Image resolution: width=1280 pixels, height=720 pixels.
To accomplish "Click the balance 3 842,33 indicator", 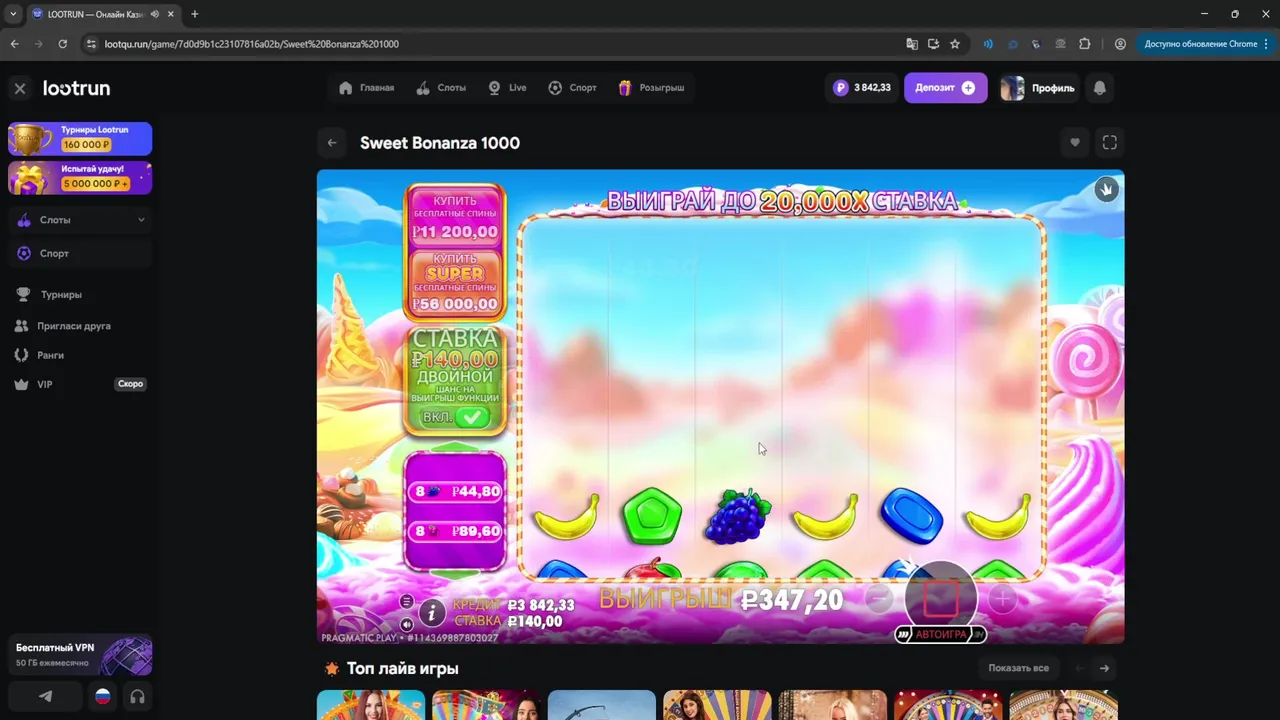I will point(861,88).
